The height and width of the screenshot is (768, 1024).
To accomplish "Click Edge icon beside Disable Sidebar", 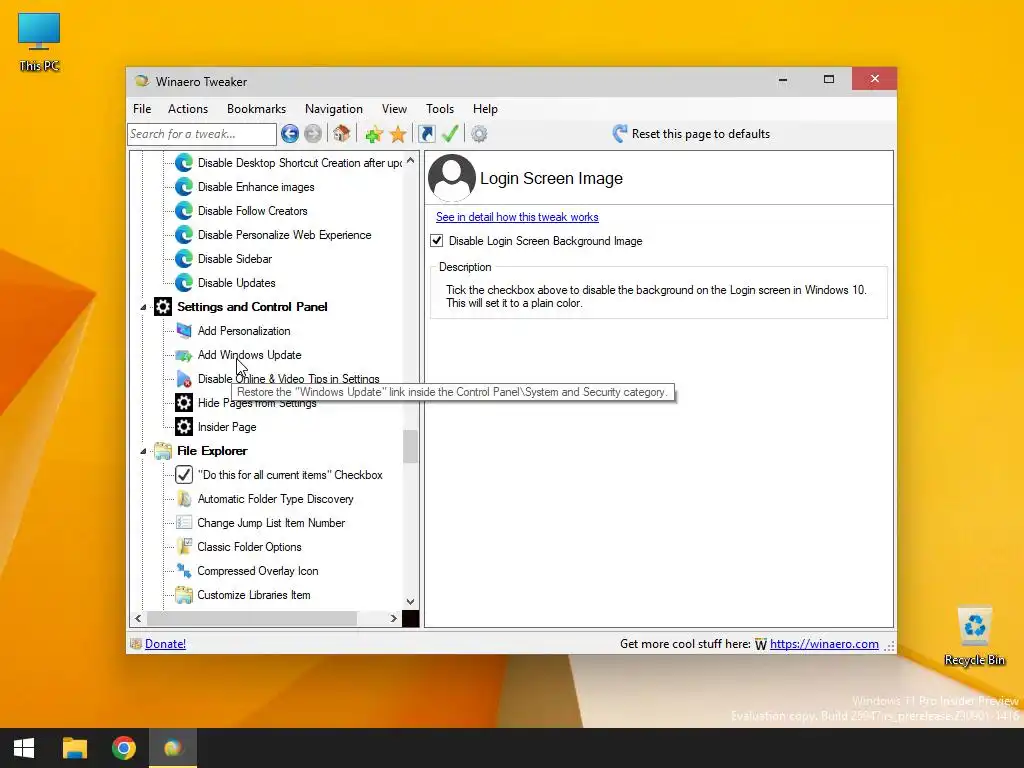I will [x=184, y=259].
